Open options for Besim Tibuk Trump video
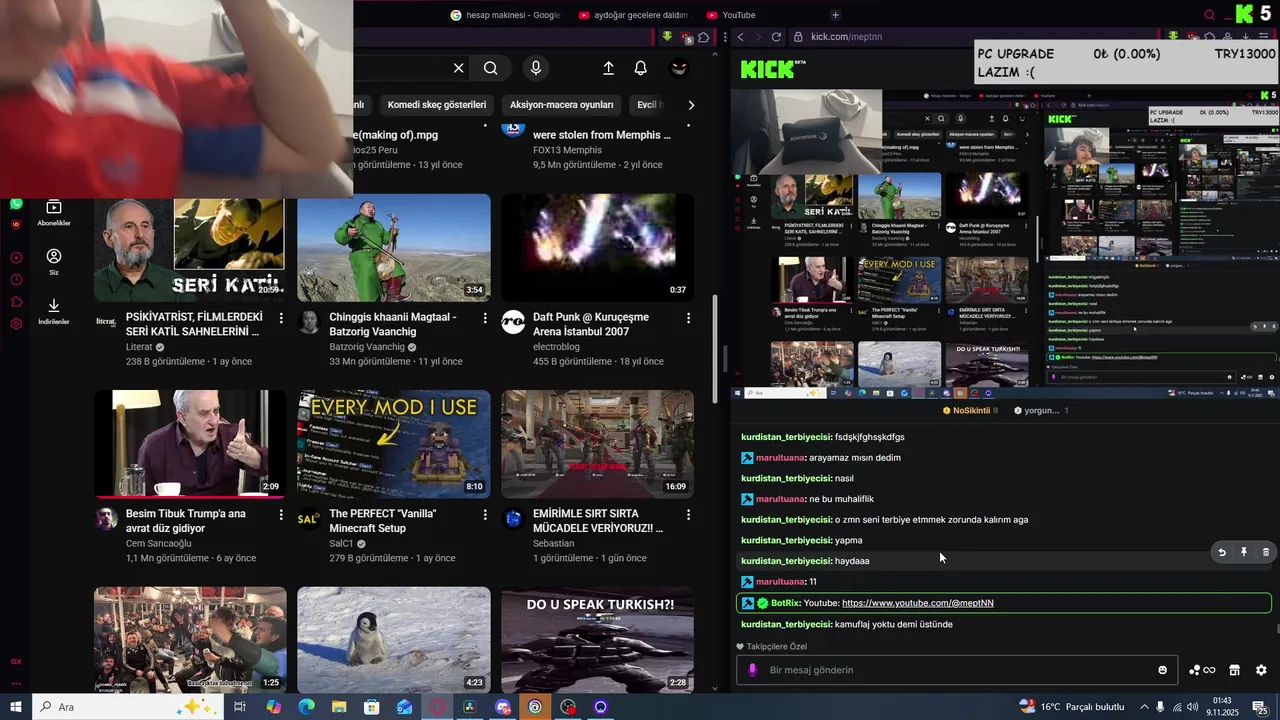This screenshot has width=1280, height=720. [281, 514]
